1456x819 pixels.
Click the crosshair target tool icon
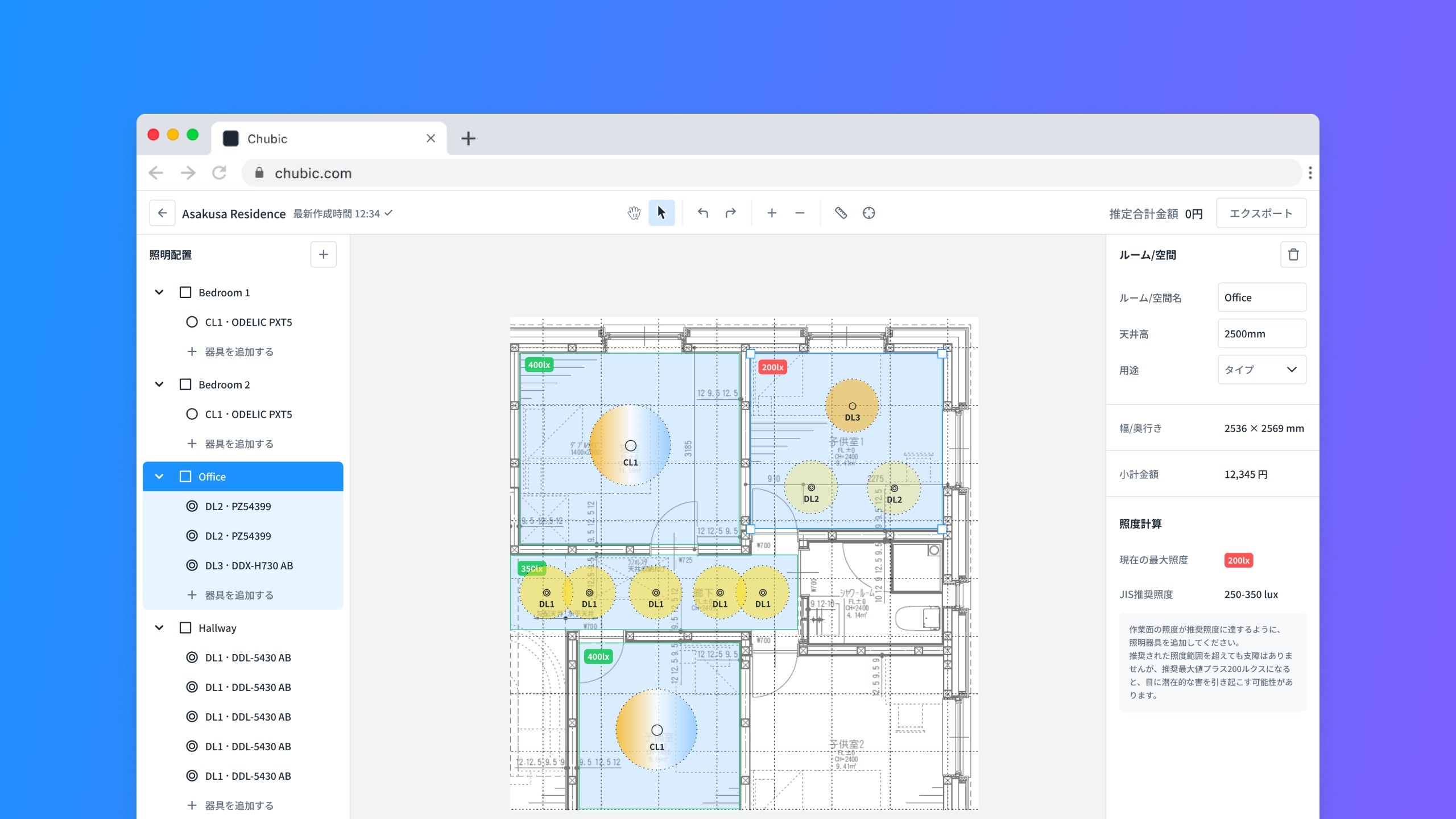[x=868, y=213]
